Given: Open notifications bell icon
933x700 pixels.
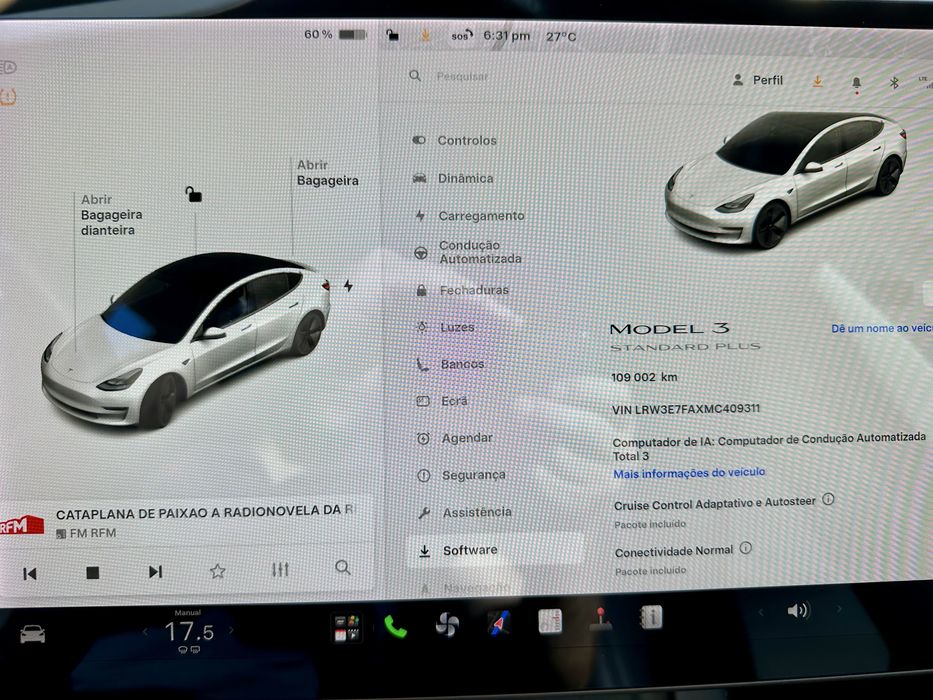Looking at the screenshot, I should 856,83.
